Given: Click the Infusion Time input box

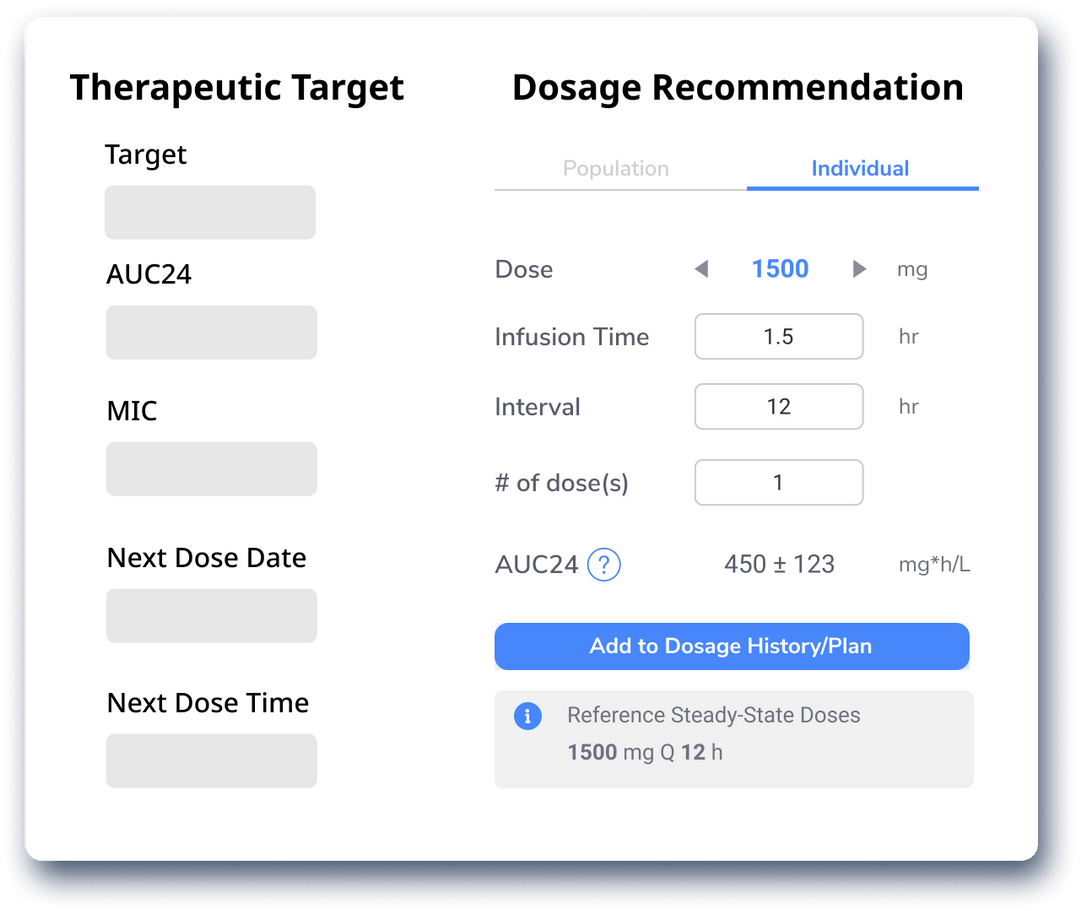Looking at the screenshot, I should point(778,336).
